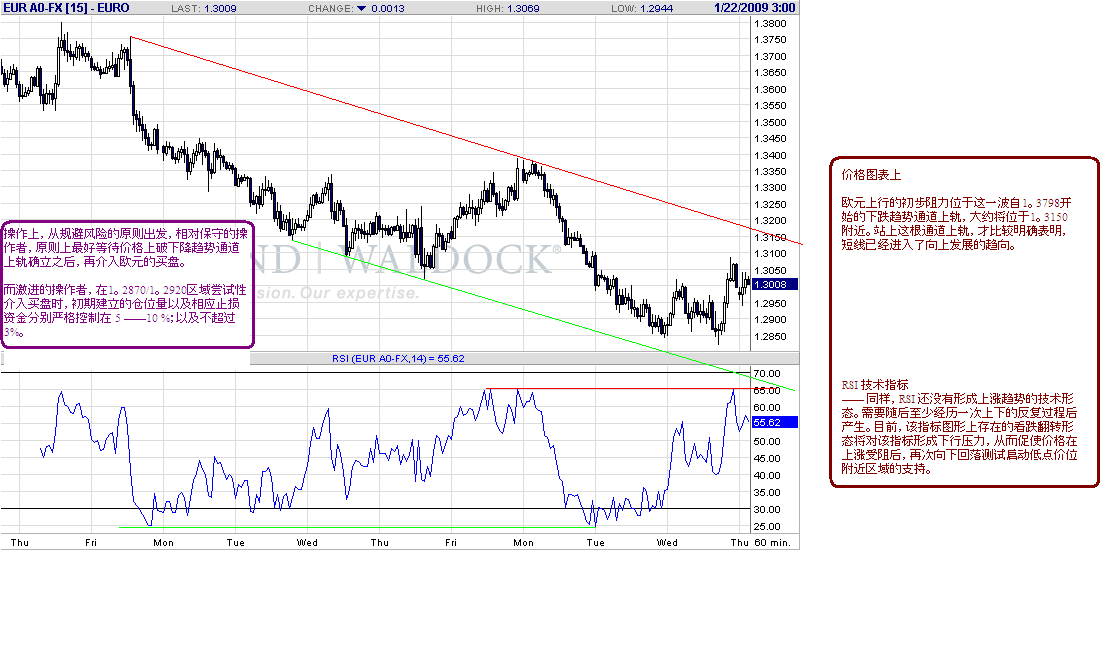Image resolution: width=1104 pixels, height=668 pixels.
Task: Click the chart title EUR A0-FX [15] - EURO
Action: 66,8
